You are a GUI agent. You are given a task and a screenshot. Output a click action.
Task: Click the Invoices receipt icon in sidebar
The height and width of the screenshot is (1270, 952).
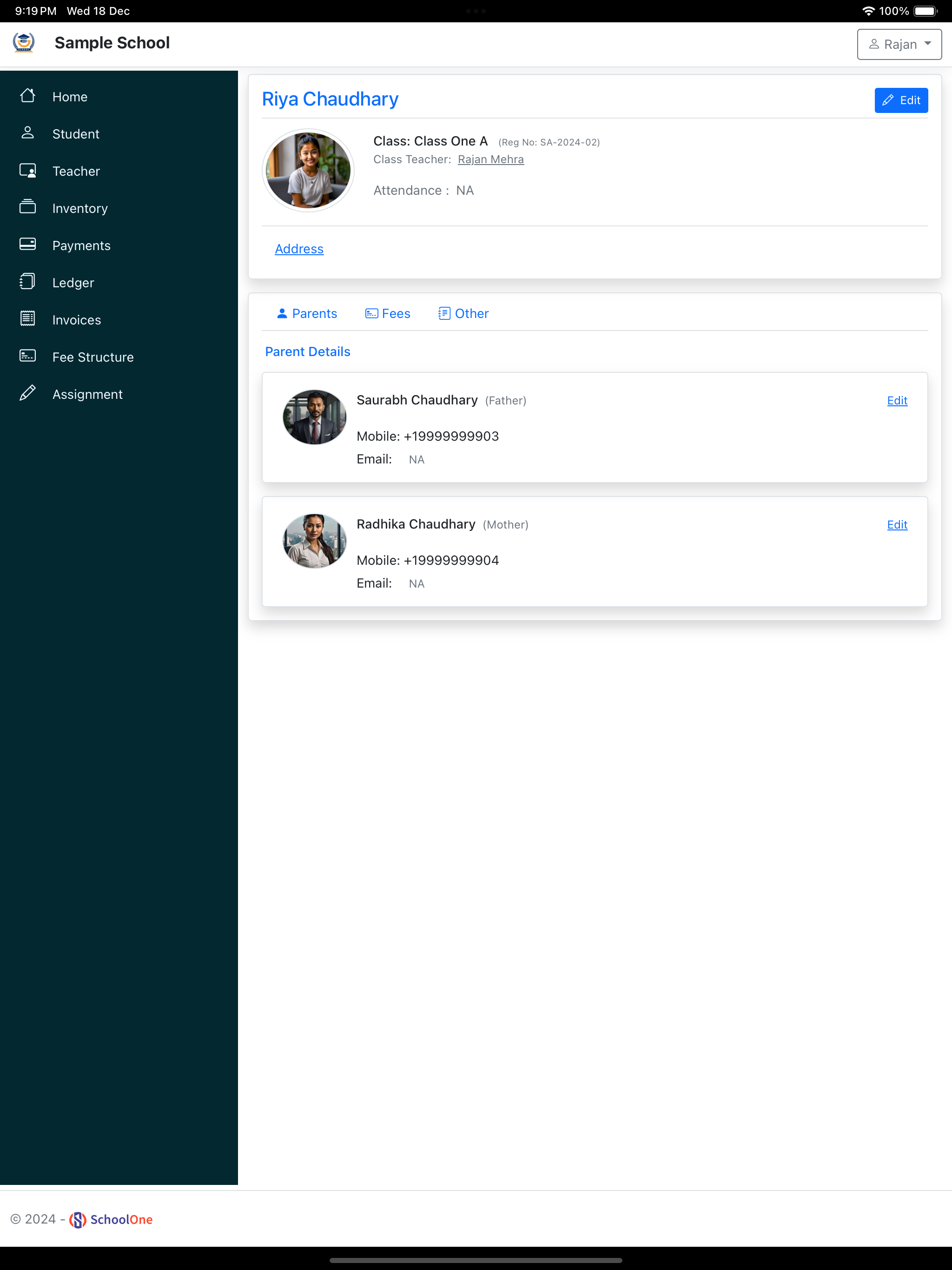[x=27, y=318]
